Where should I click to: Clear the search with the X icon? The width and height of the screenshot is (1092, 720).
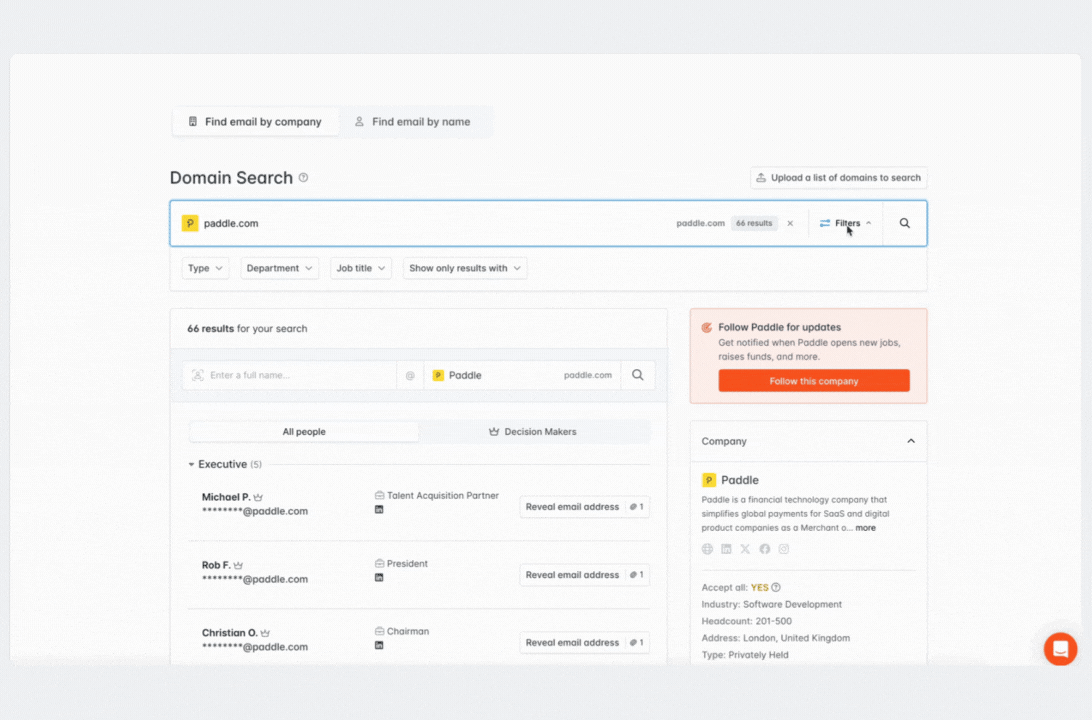[790, 224]
